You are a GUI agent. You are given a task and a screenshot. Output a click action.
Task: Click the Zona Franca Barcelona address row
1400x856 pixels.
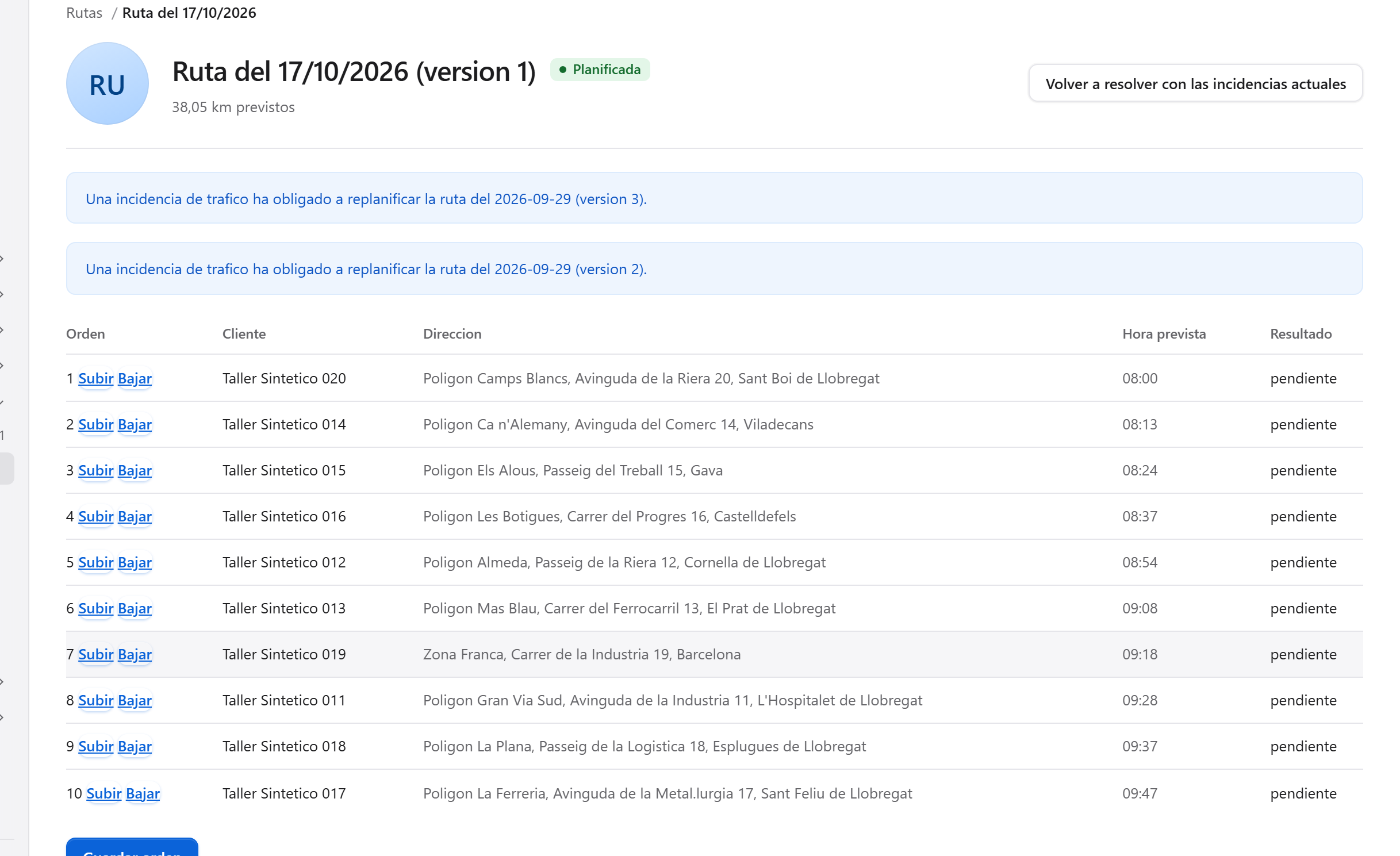click(x=714, y=654)
